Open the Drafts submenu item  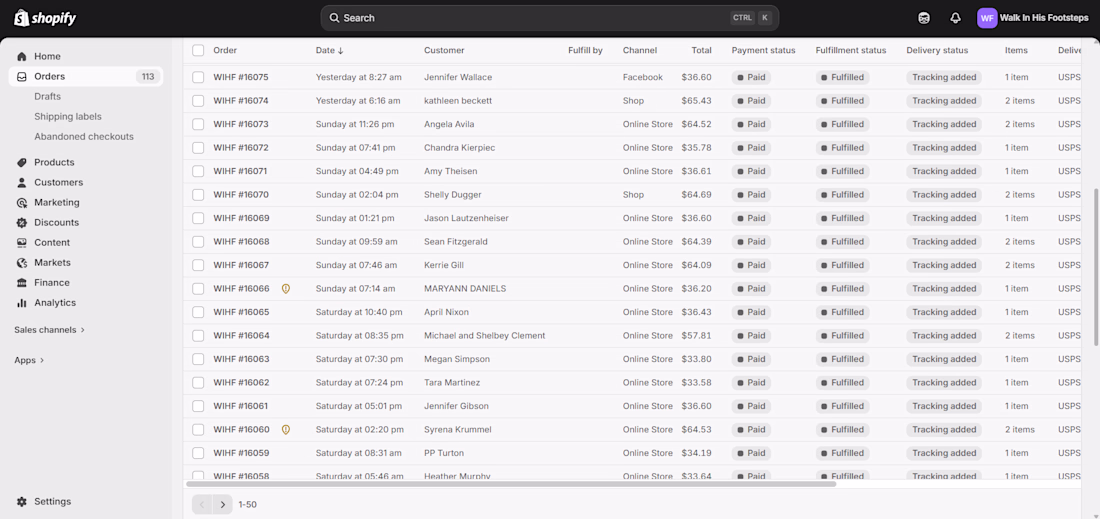coord(48,96)
